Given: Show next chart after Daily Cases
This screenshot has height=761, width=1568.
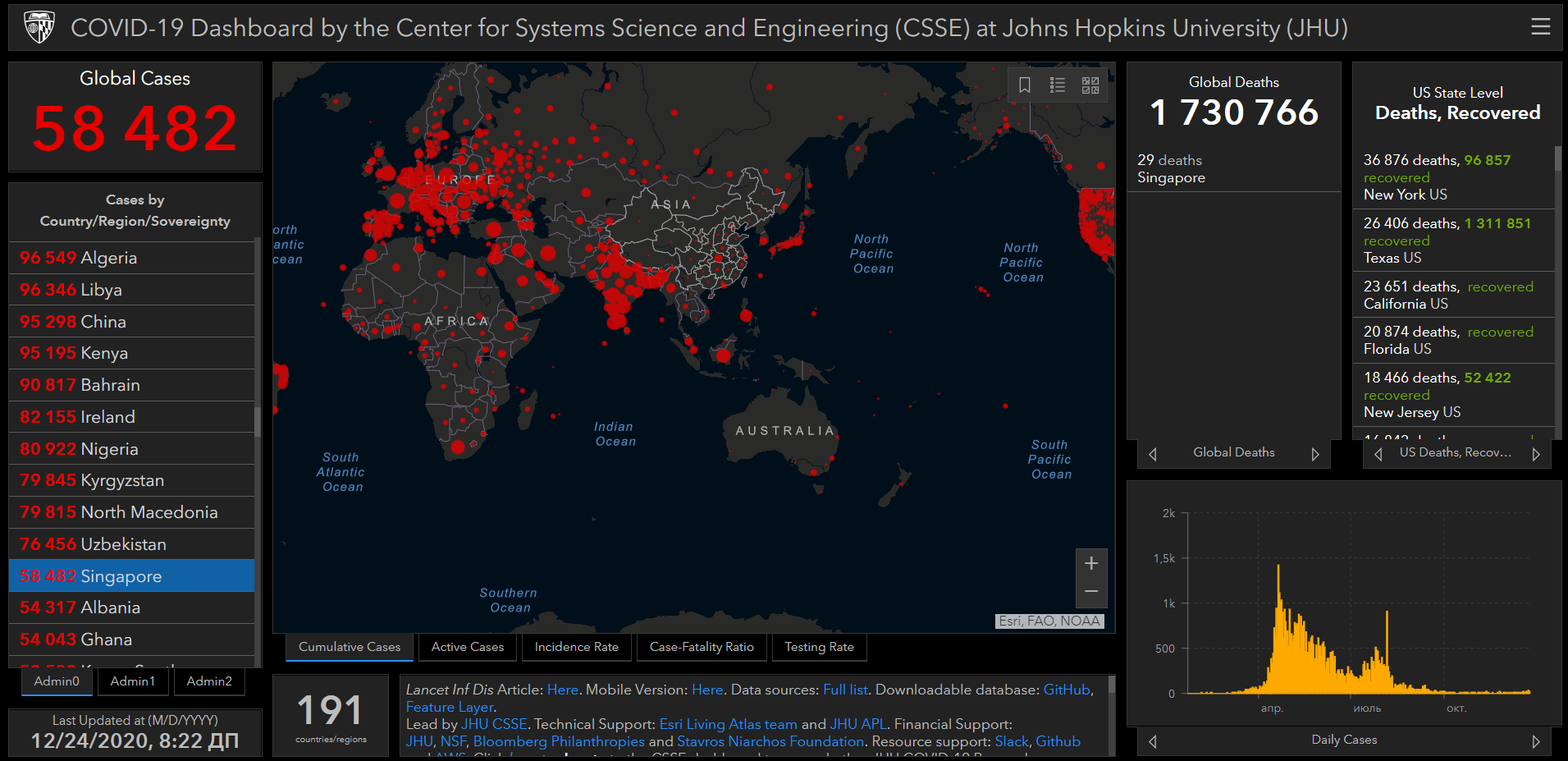Looking at the screenshot, I should pos(1536,741).
